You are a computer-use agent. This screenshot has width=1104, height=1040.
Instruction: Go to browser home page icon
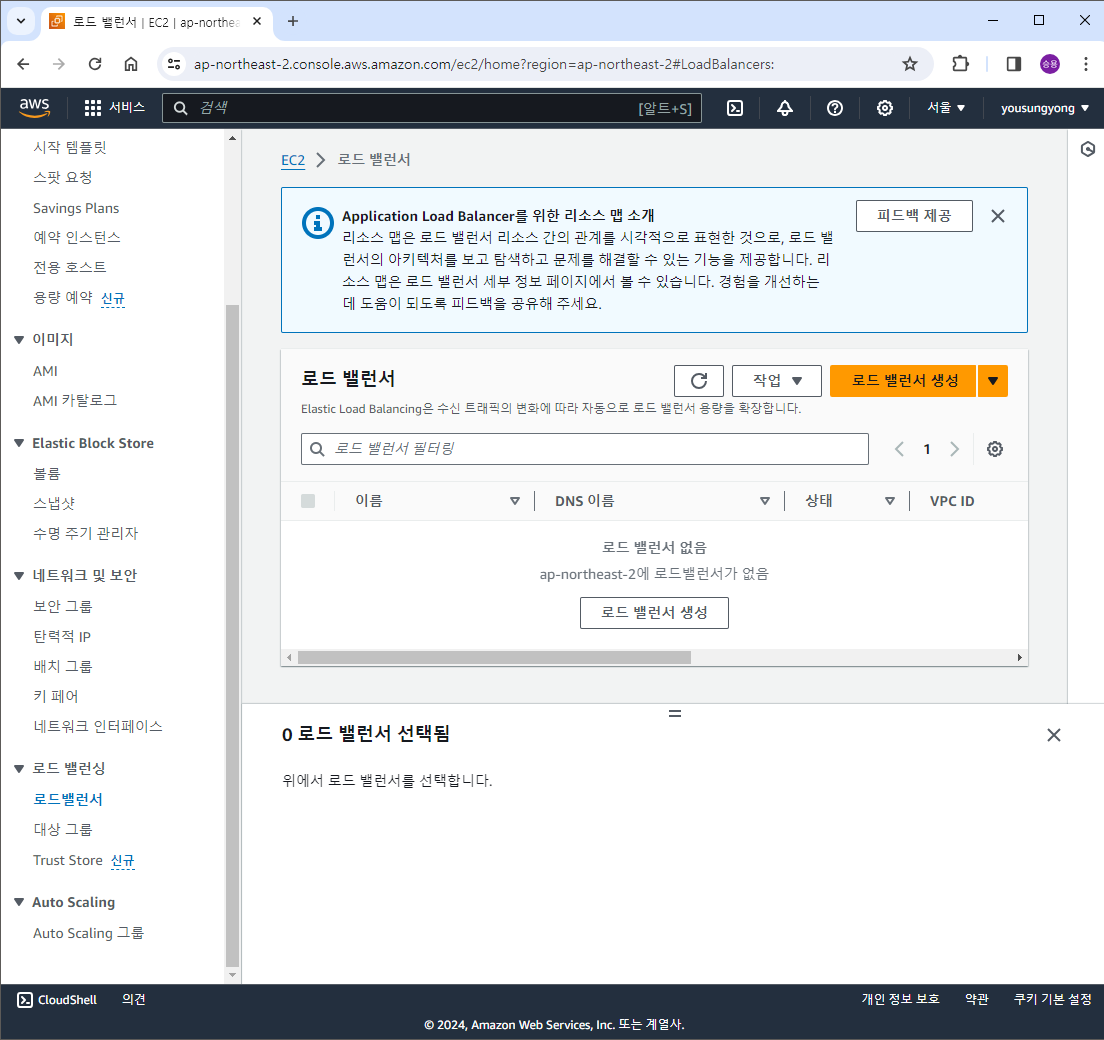[131, 64]
